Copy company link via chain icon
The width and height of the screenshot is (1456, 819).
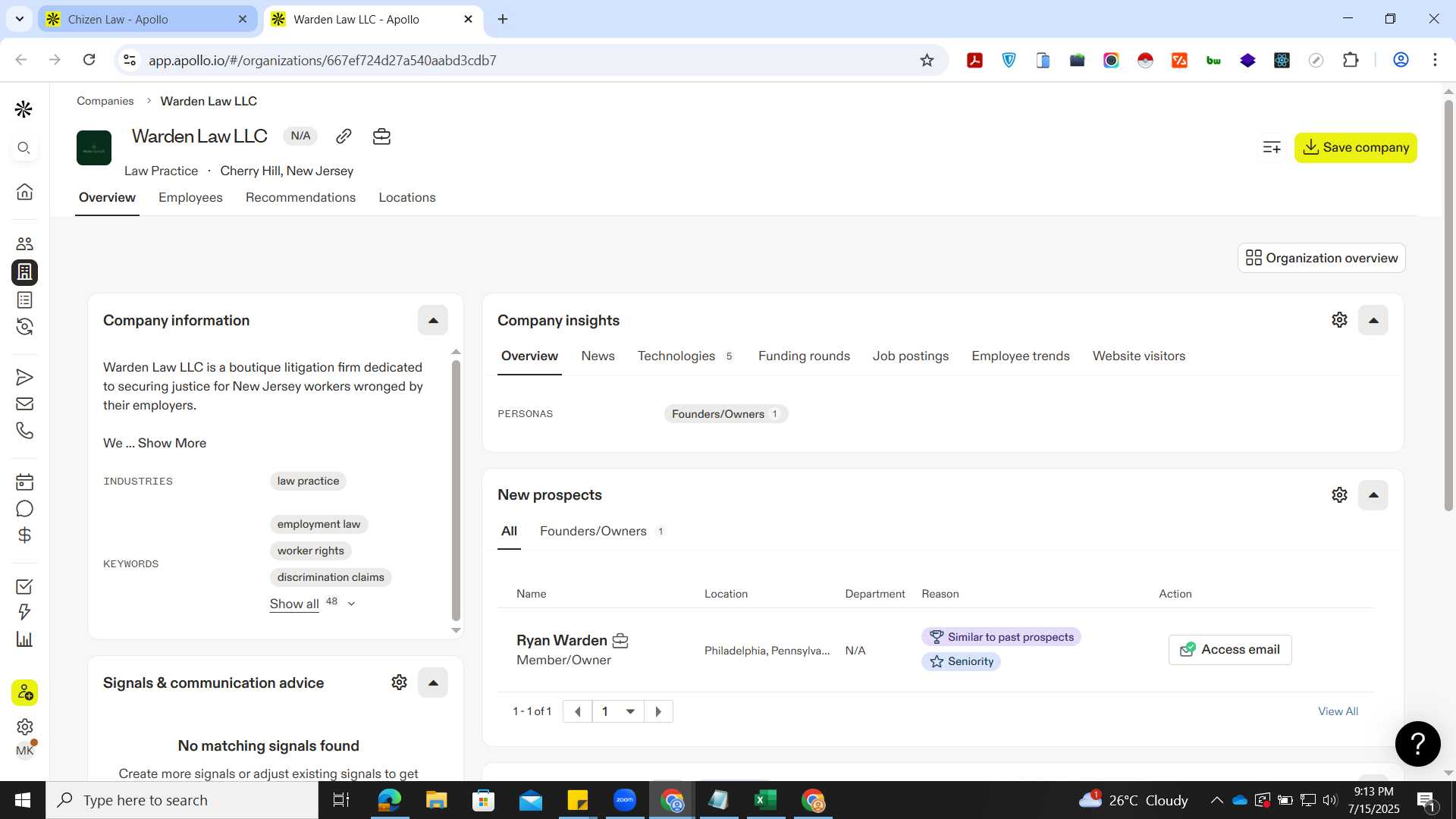click(344, 136)
